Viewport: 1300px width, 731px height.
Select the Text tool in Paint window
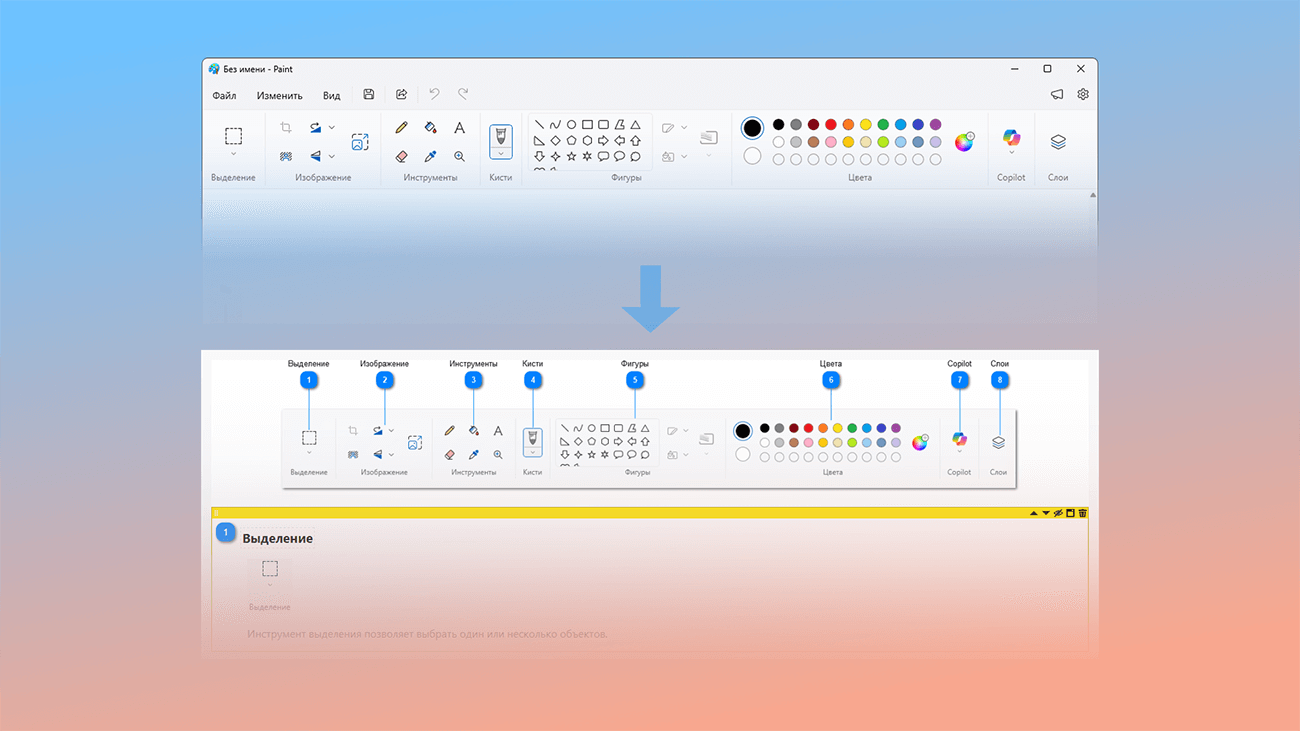point(459,128)
